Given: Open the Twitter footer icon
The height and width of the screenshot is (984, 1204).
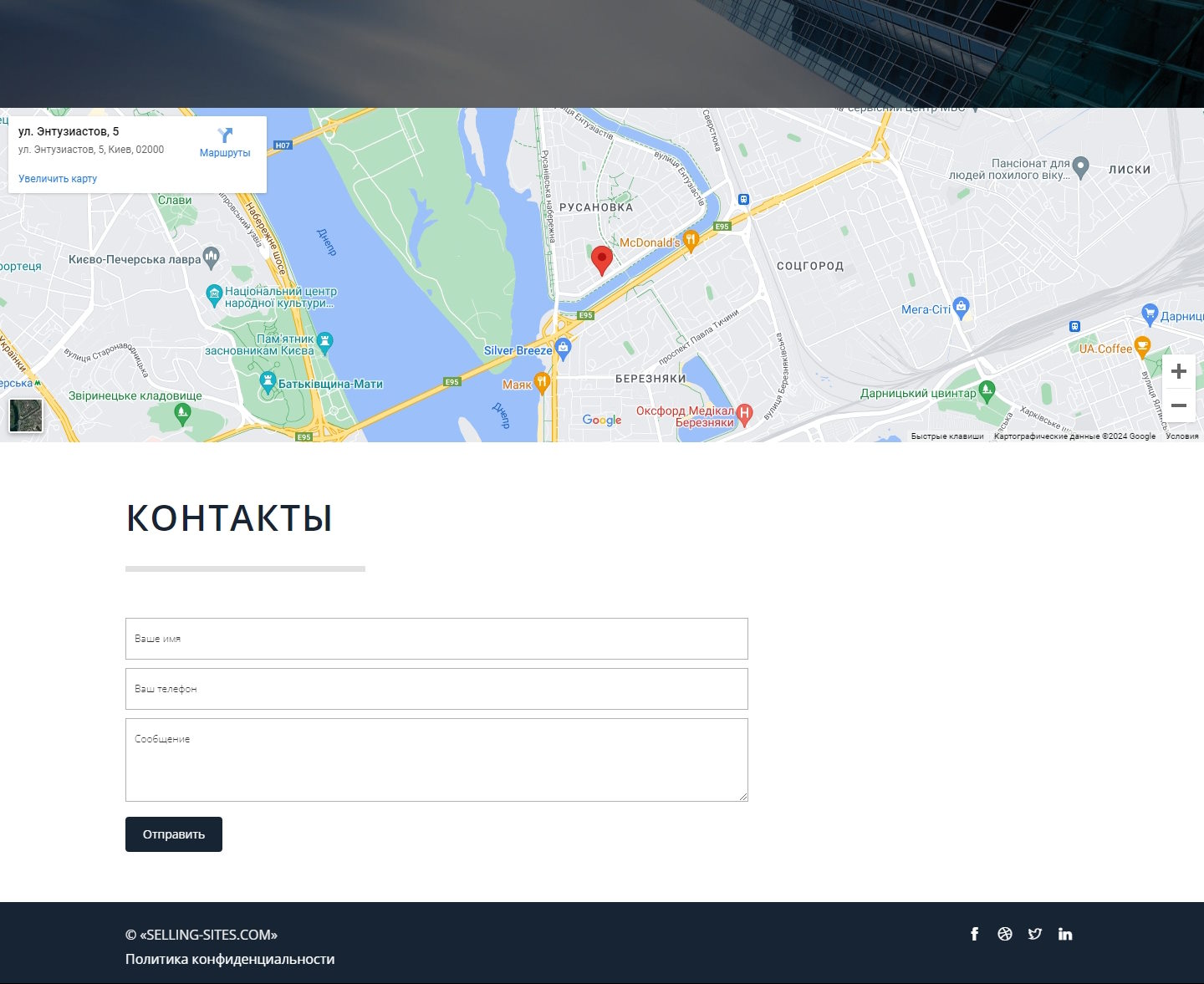Looking at the screenshot, I should pos(1035,934).
